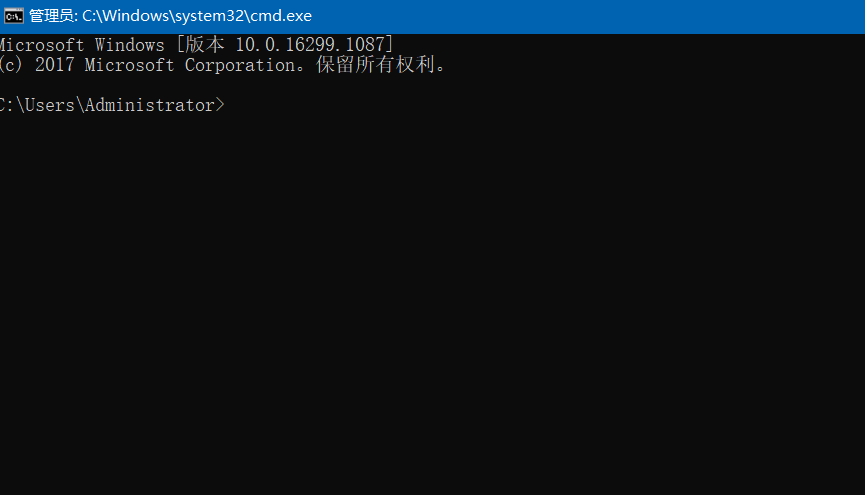Click "Users" in the command prompt path
865x495 pixels.
(50, 105)
